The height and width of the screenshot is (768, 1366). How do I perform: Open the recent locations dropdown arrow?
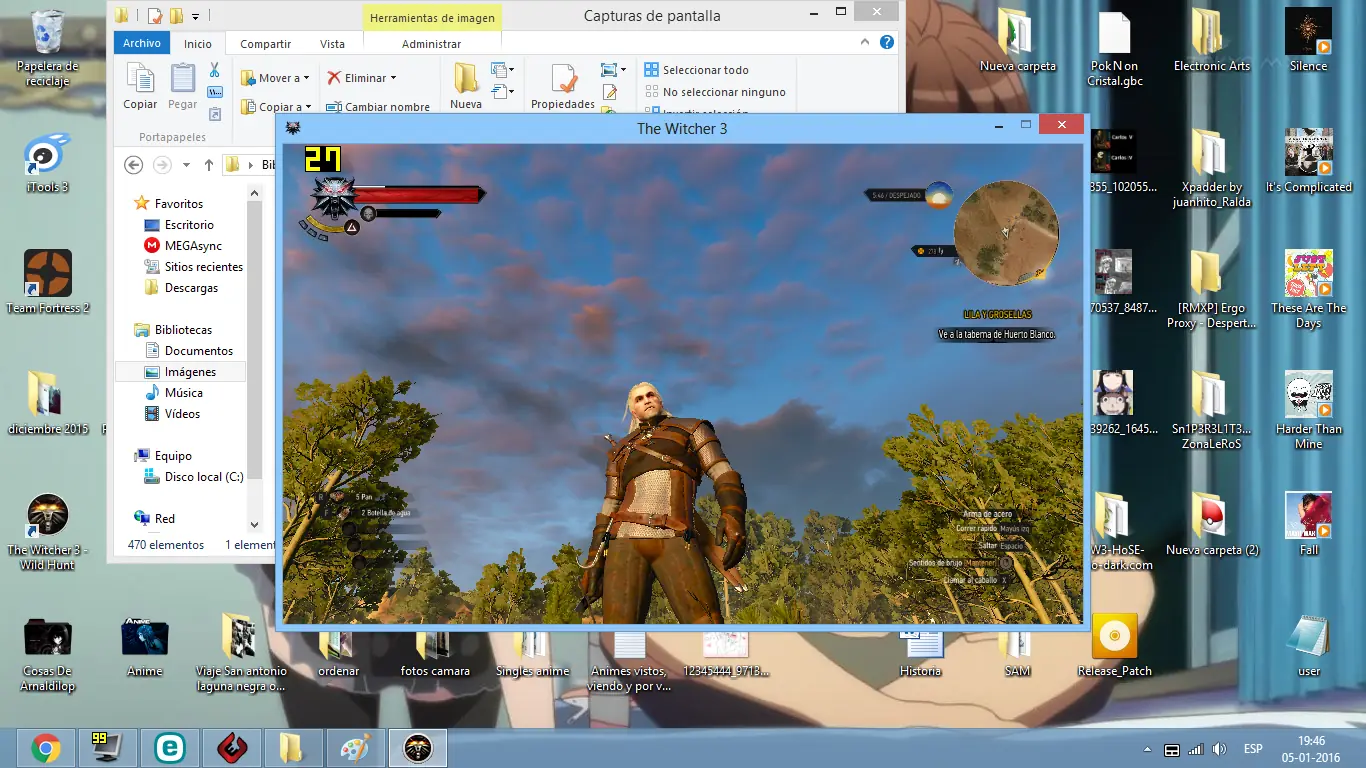click(186, 165)
